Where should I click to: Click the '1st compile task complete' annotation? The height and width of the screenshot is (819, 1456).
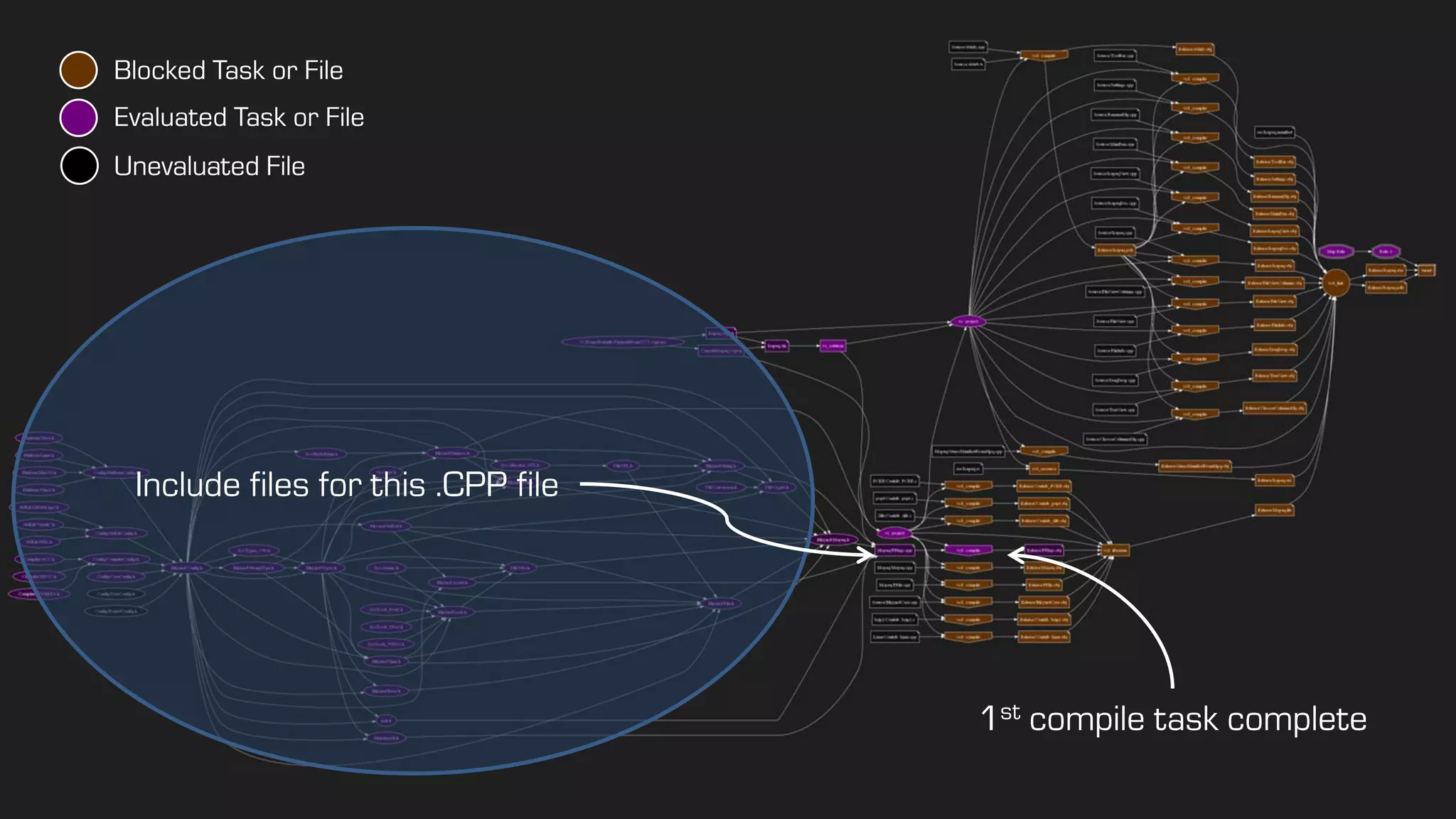1173,719
